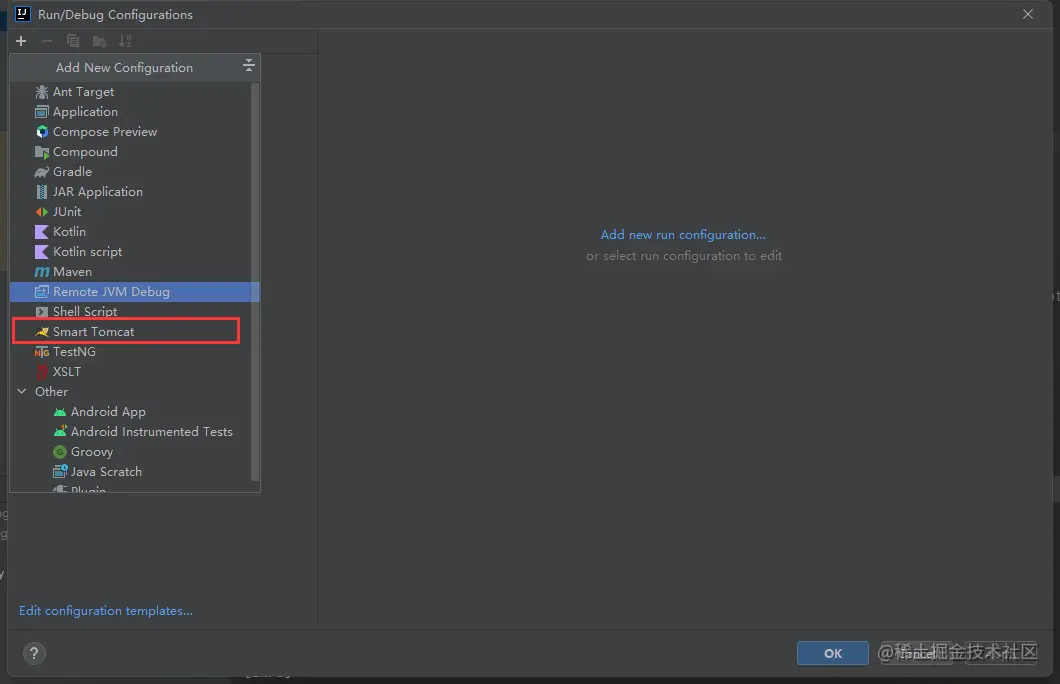This screenshot has width=1060, height=684.
Task: Click the Copy Configuration toolbar icon
Action: (x=73, y=41)
